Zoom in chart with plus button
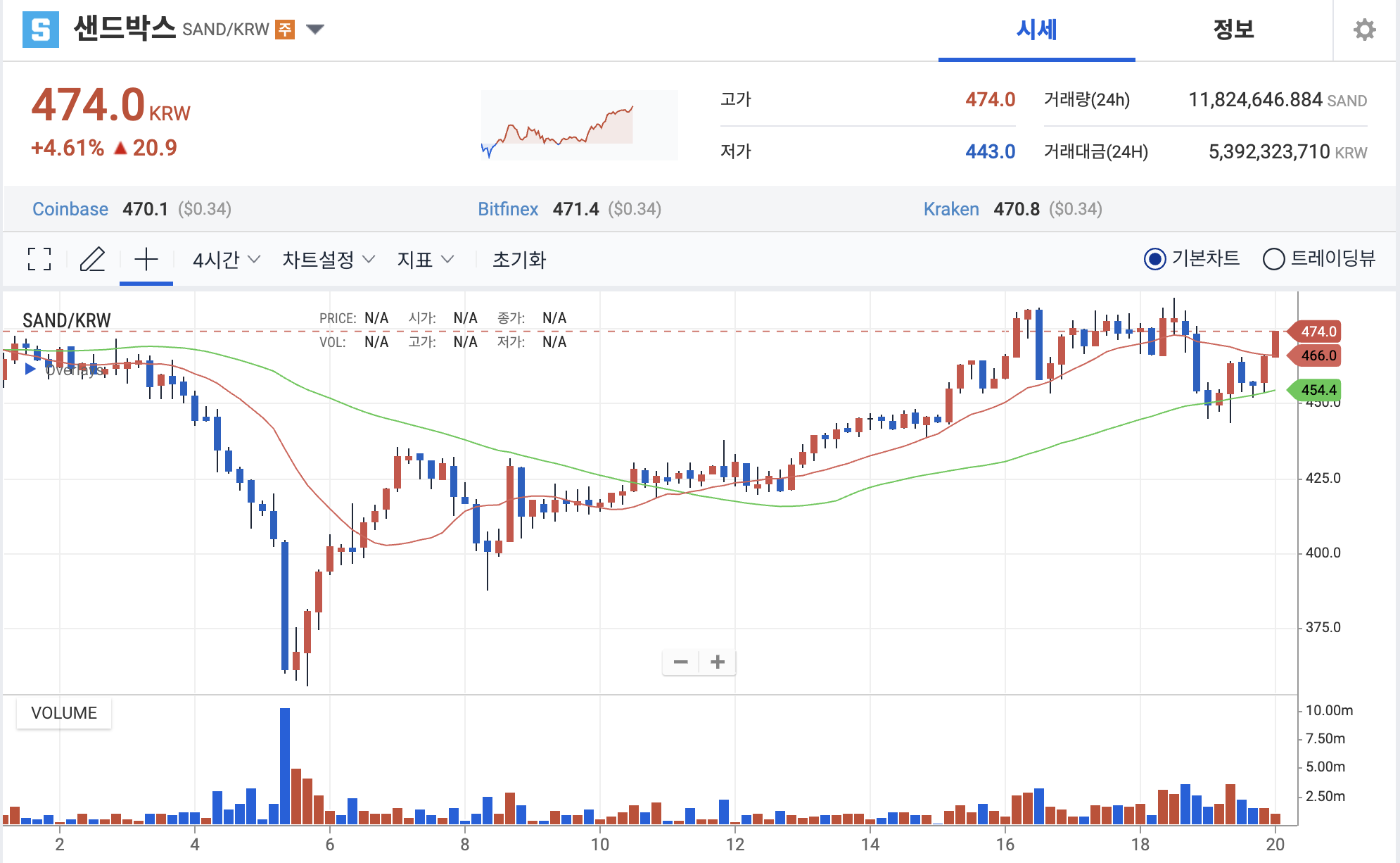 tap(718, 662)
